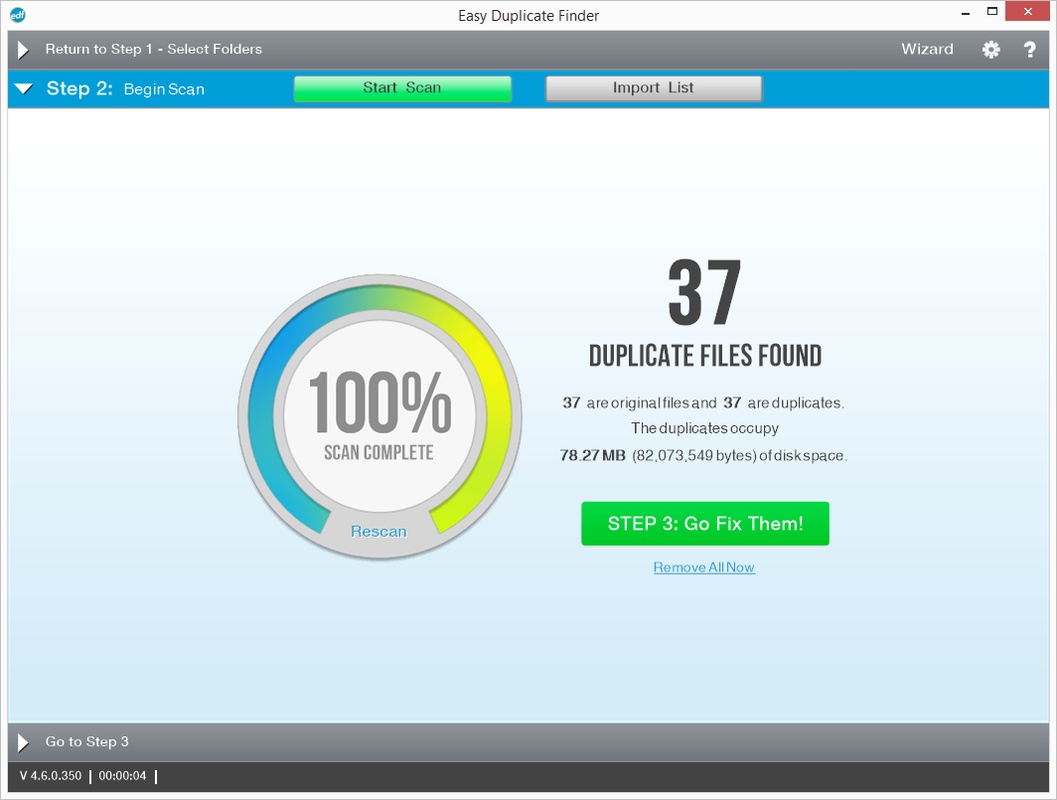Close the Easy Duplicate Finder window
Image resolution: width=1057 pixels, height=800 pixels.
coord(1028,11)
